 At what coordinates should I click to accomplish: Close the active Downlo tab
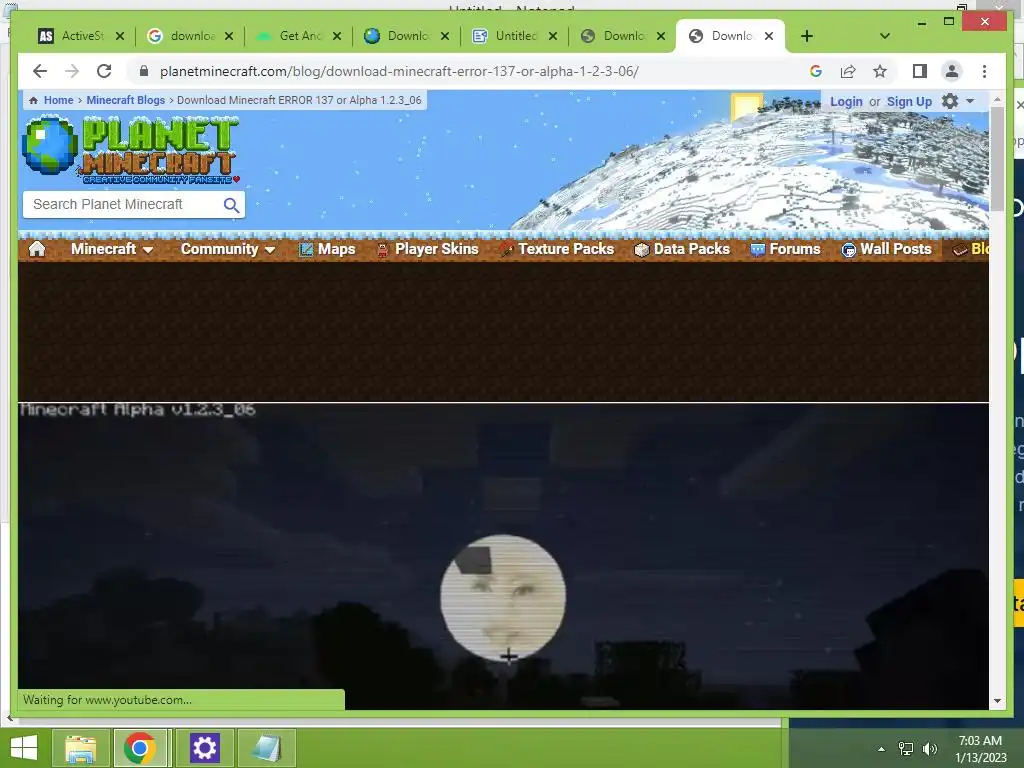tap(769, 36)
